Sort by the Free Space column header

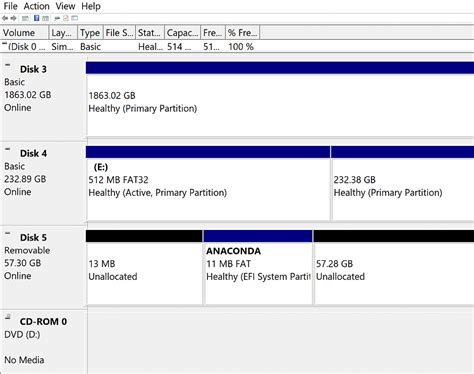pyautogui.click(x=213, y=33)
